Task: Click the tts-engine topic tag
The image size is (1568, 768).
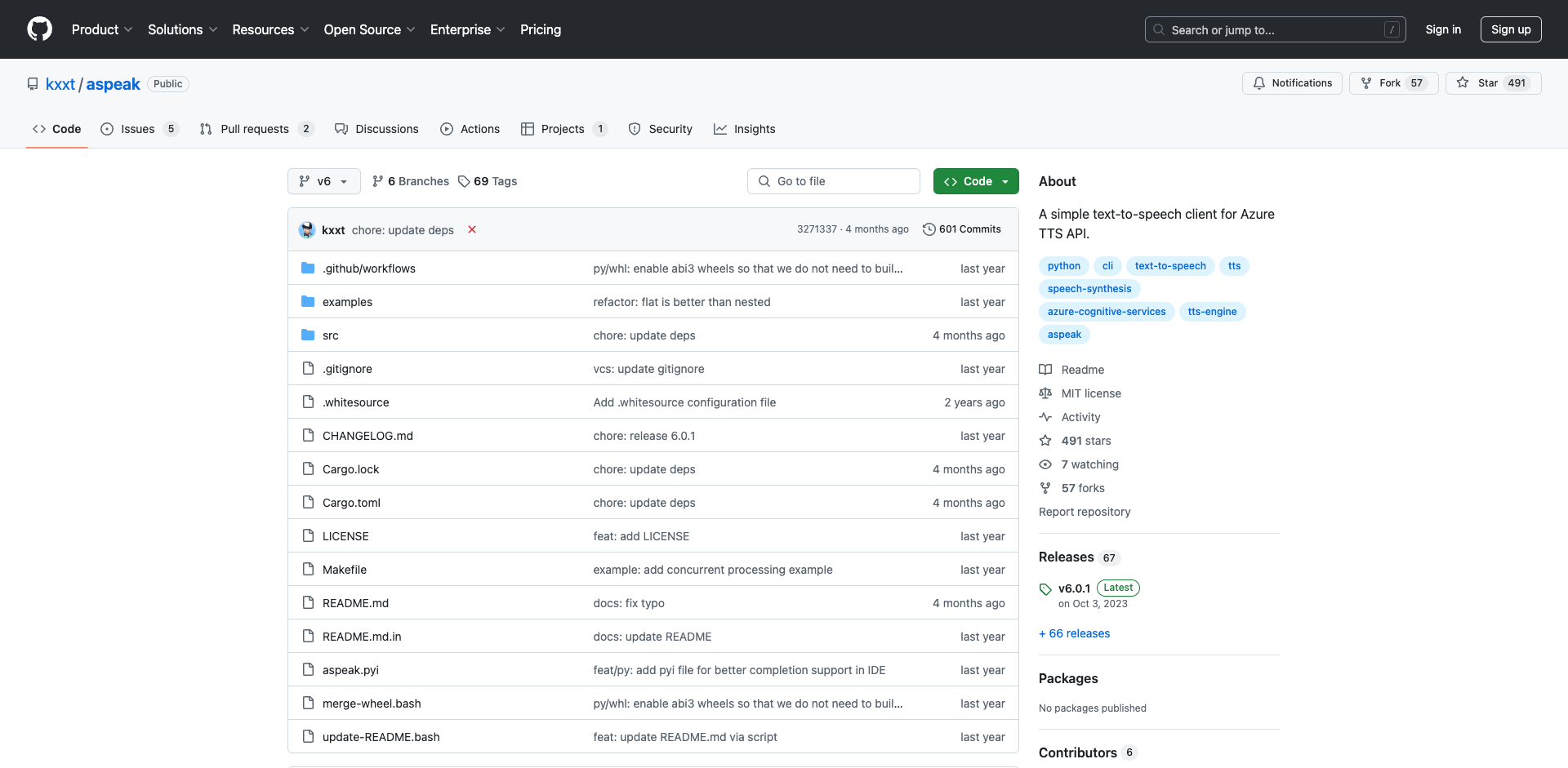Action: pos(1212,312)
